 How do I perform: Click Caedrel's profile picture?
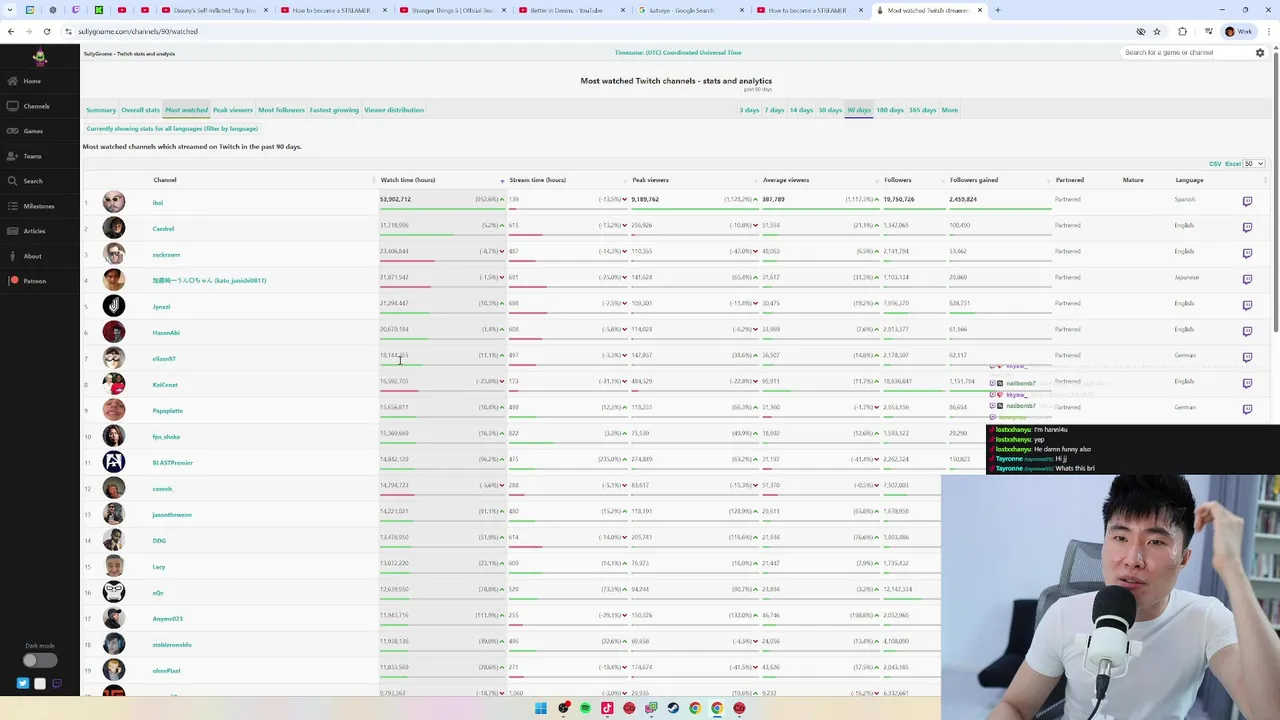(114, 228)
